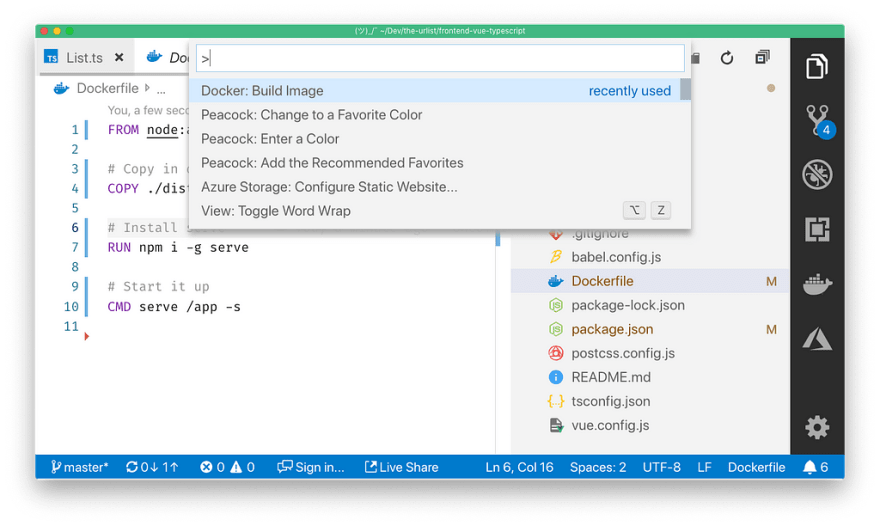Screen dimensions: 880x526
Task: Change UTF-8 encoding in status bar
Action: click(x=662, y=467)
